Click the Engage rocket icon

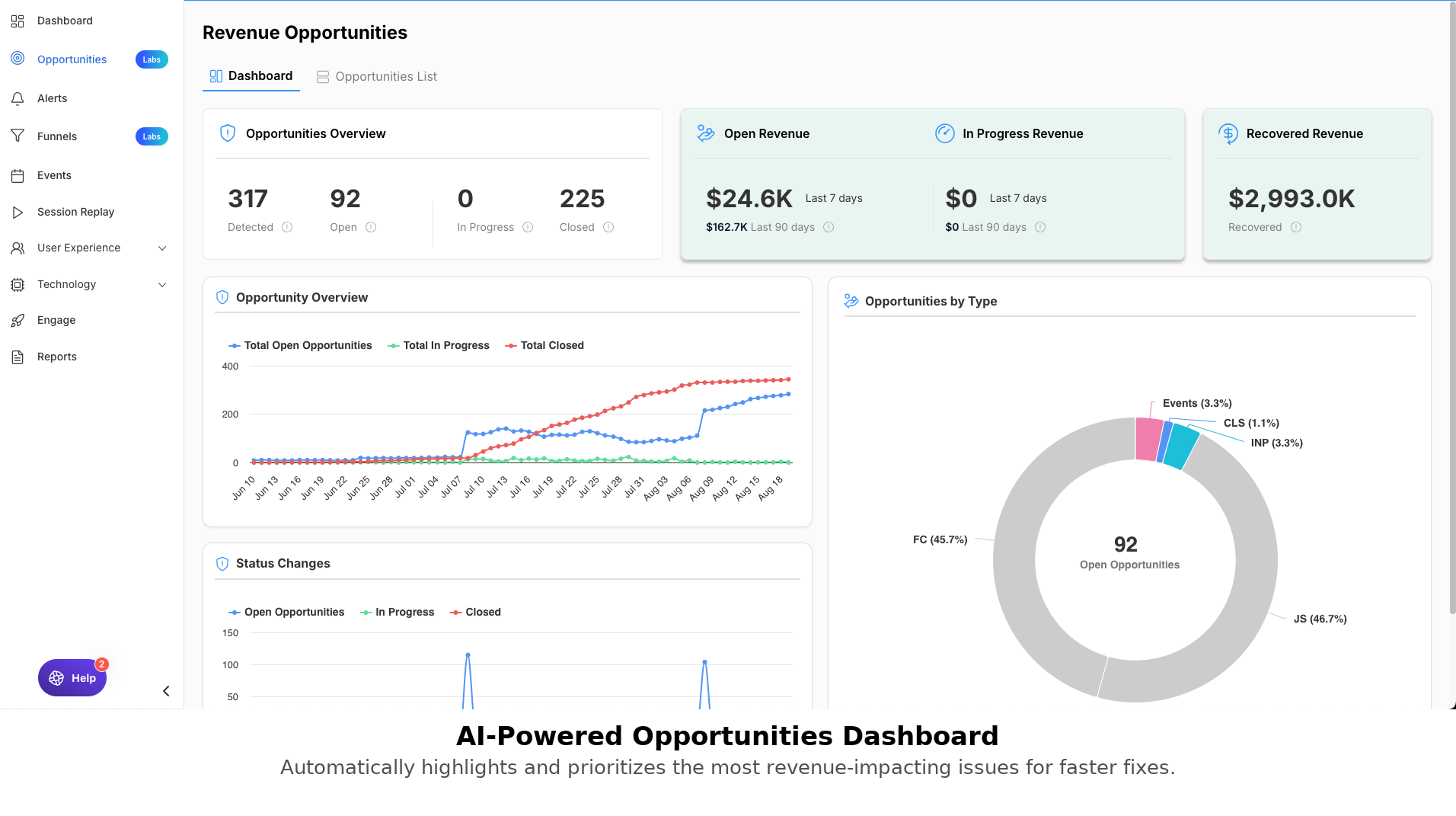[x=18, y=321]
